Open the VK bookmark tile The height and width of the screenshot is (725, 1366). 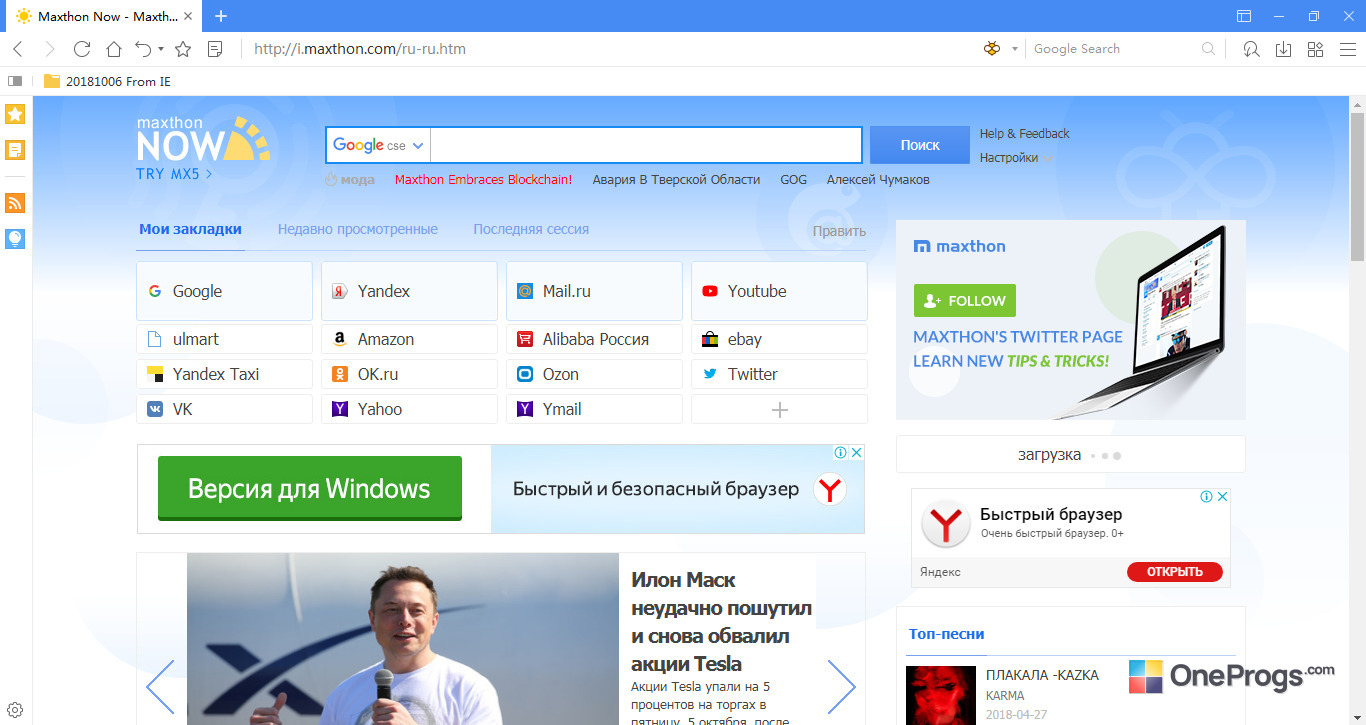coord(224,409)
